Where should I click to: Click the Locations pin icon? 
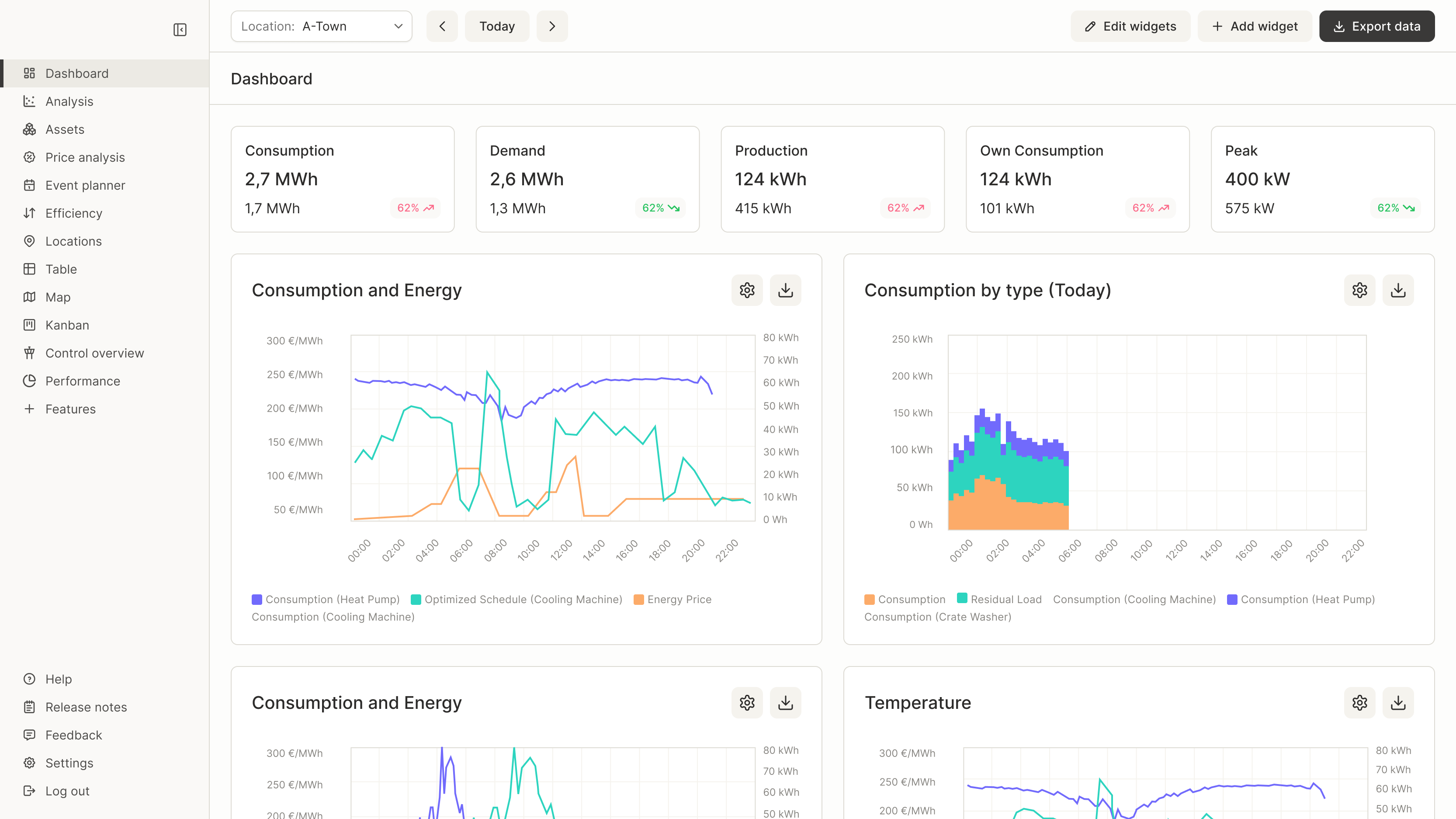click(29, 241)
